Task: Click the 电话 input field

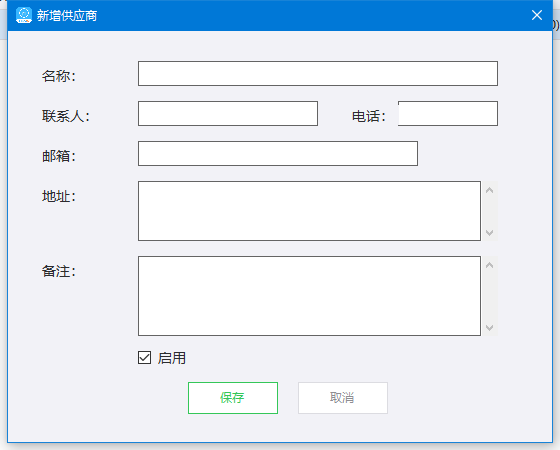Action: point(448,114)
